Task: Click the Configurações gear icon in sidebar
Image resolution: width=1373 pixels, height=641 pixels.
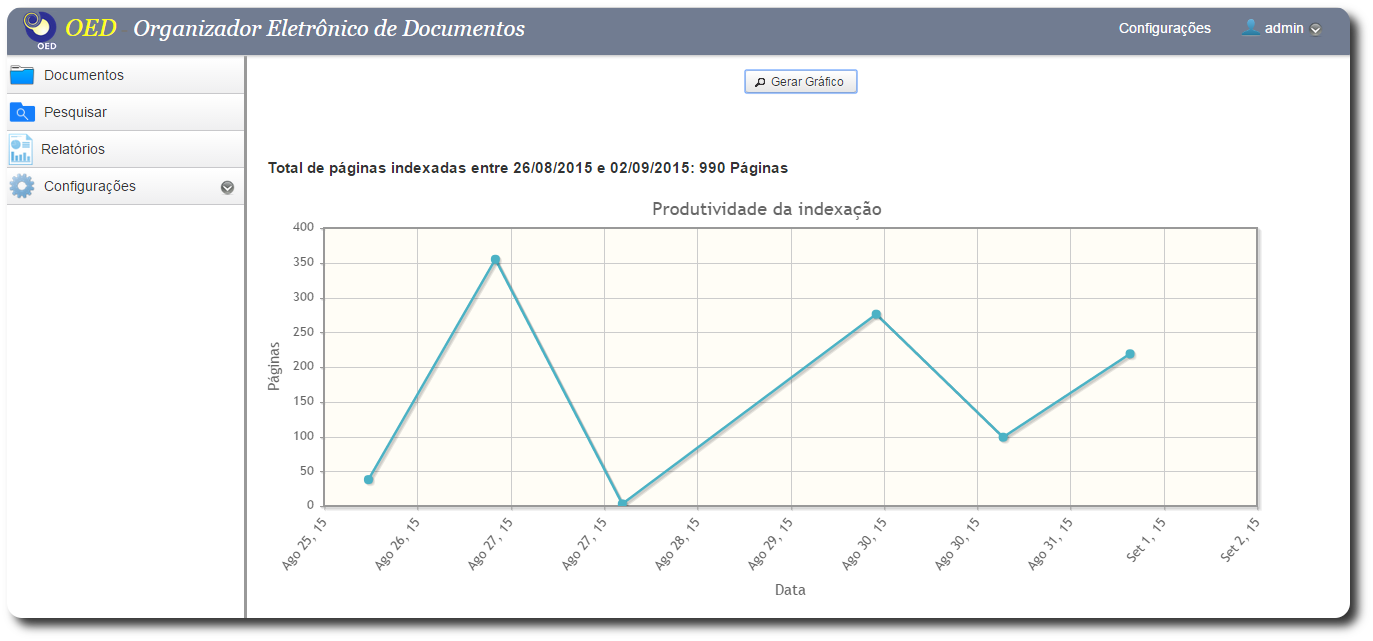Action: pyautogui.click(x=22, y=186)
